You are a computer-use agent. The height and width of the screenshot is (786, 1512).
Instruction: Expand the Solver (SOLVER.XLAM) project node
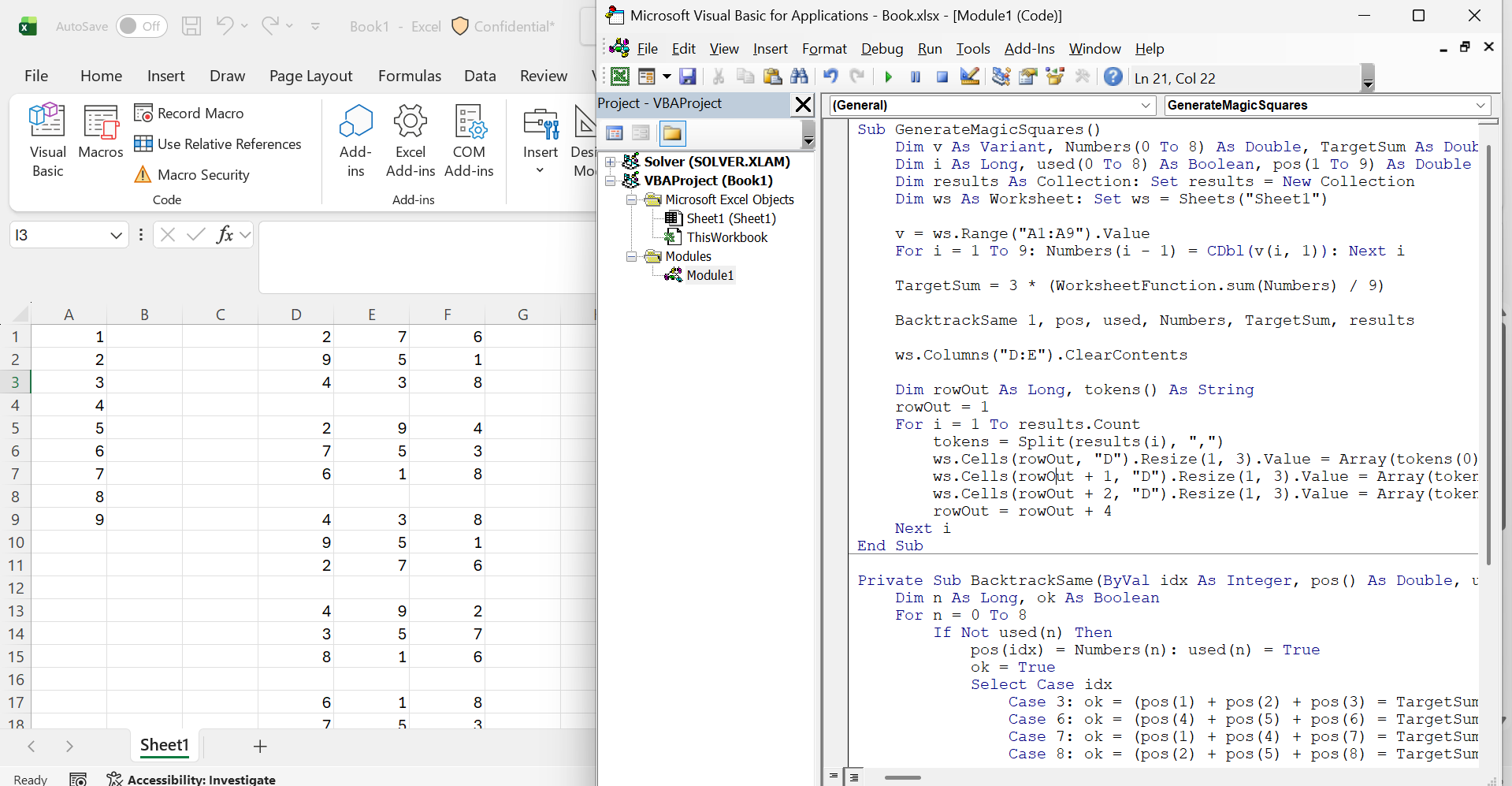click(611, 162)
